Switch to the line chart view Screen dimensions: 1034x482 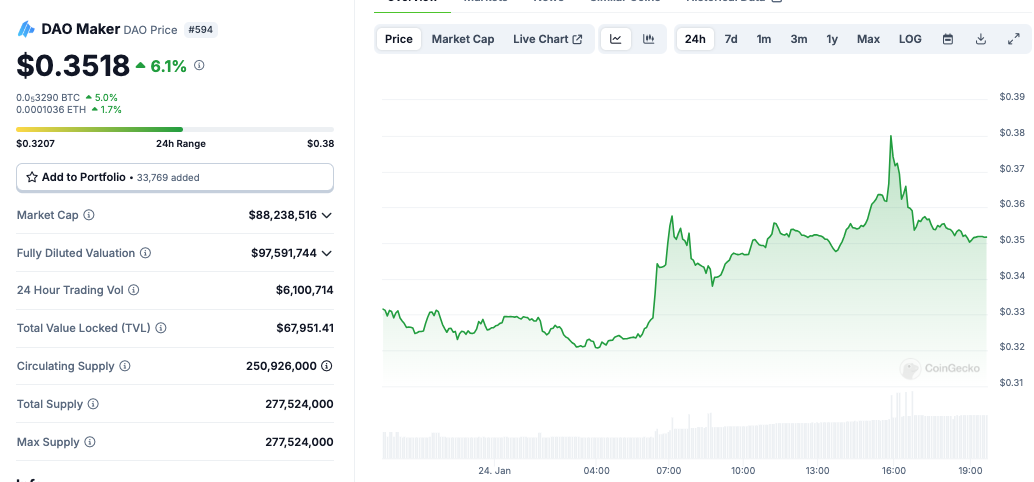(616, 39)
